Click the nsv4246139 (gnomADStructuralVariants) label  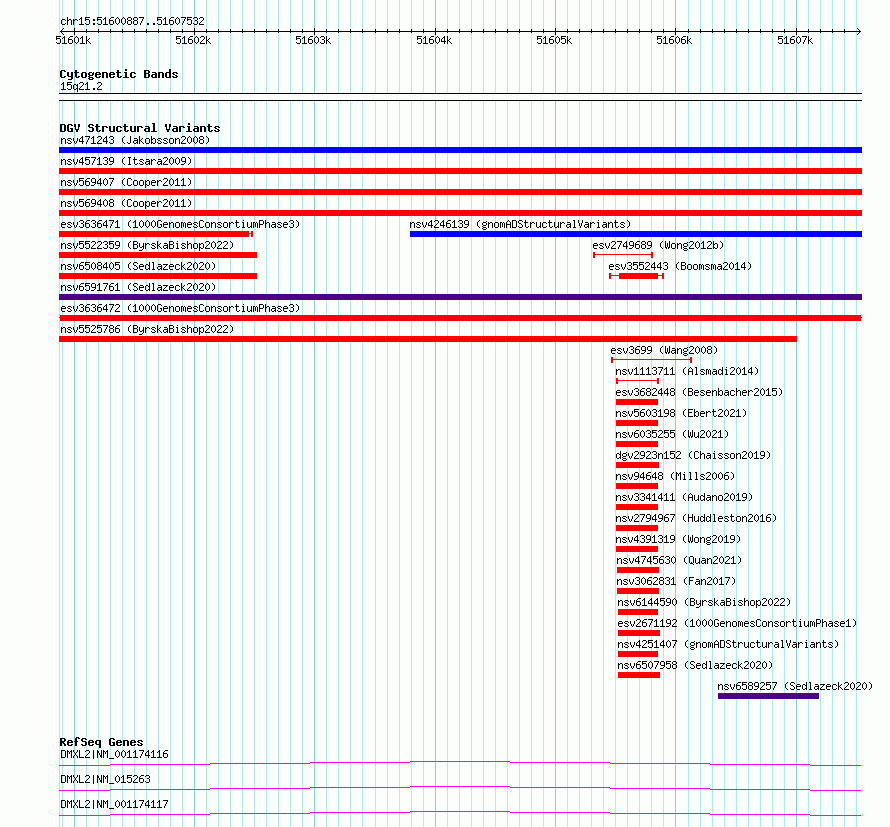(520, 224)
